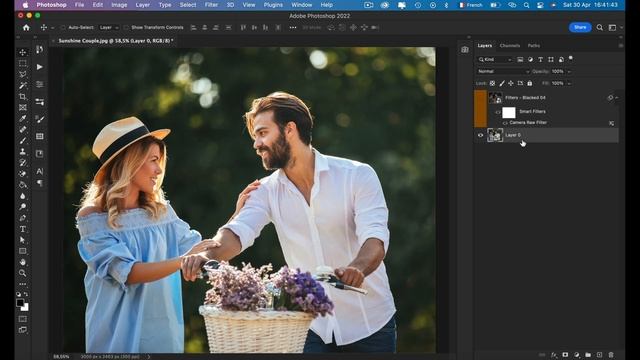Open the Kind filter dropdown

[495, 60]
